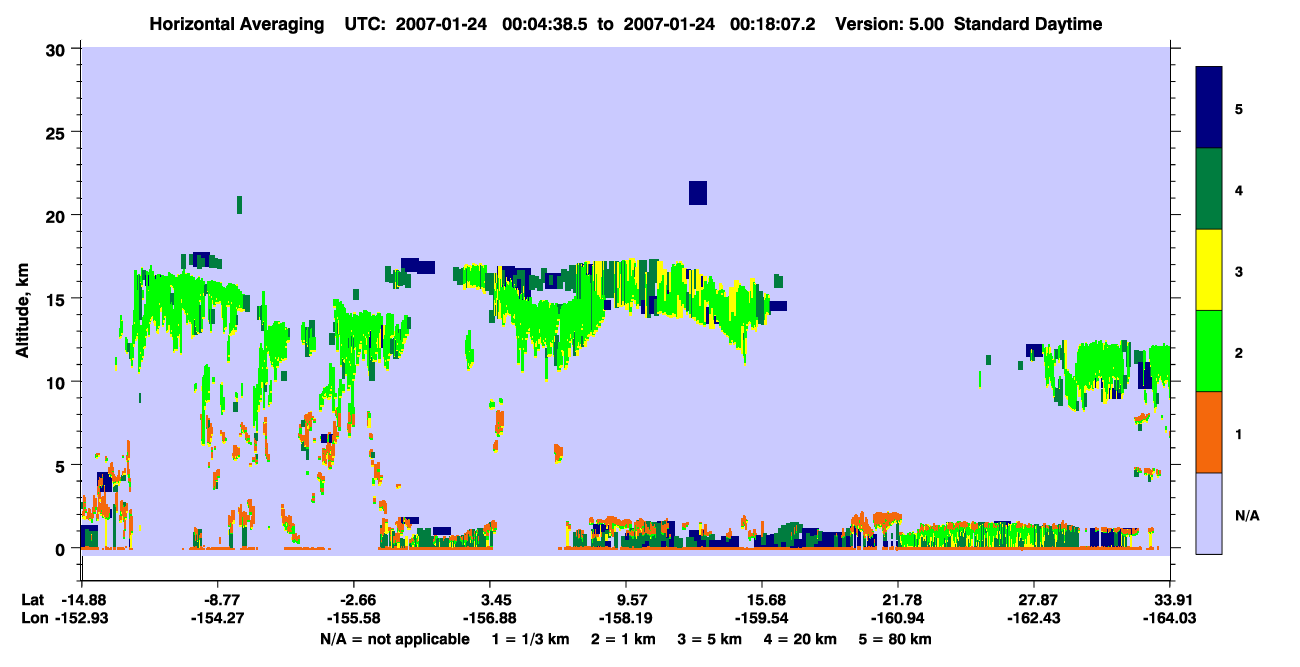Image resolution: width=1300 pixels, height=667 pixels.
Task: Click the color bar label '3'
Action: (x=1239, y=271)
